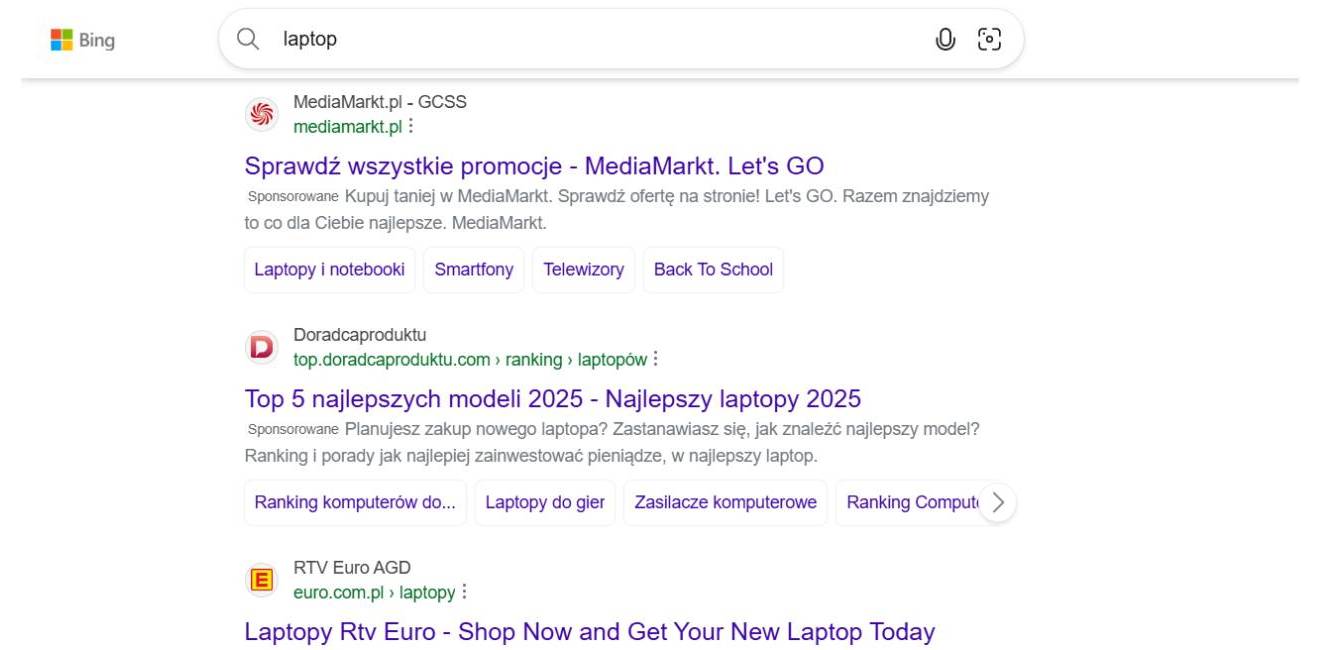The width and height of the screenshot is (1326, 650).
Task: Click the Doradcaproduktu site favicon
Action: pyautogui.click(x=261, y=347)
